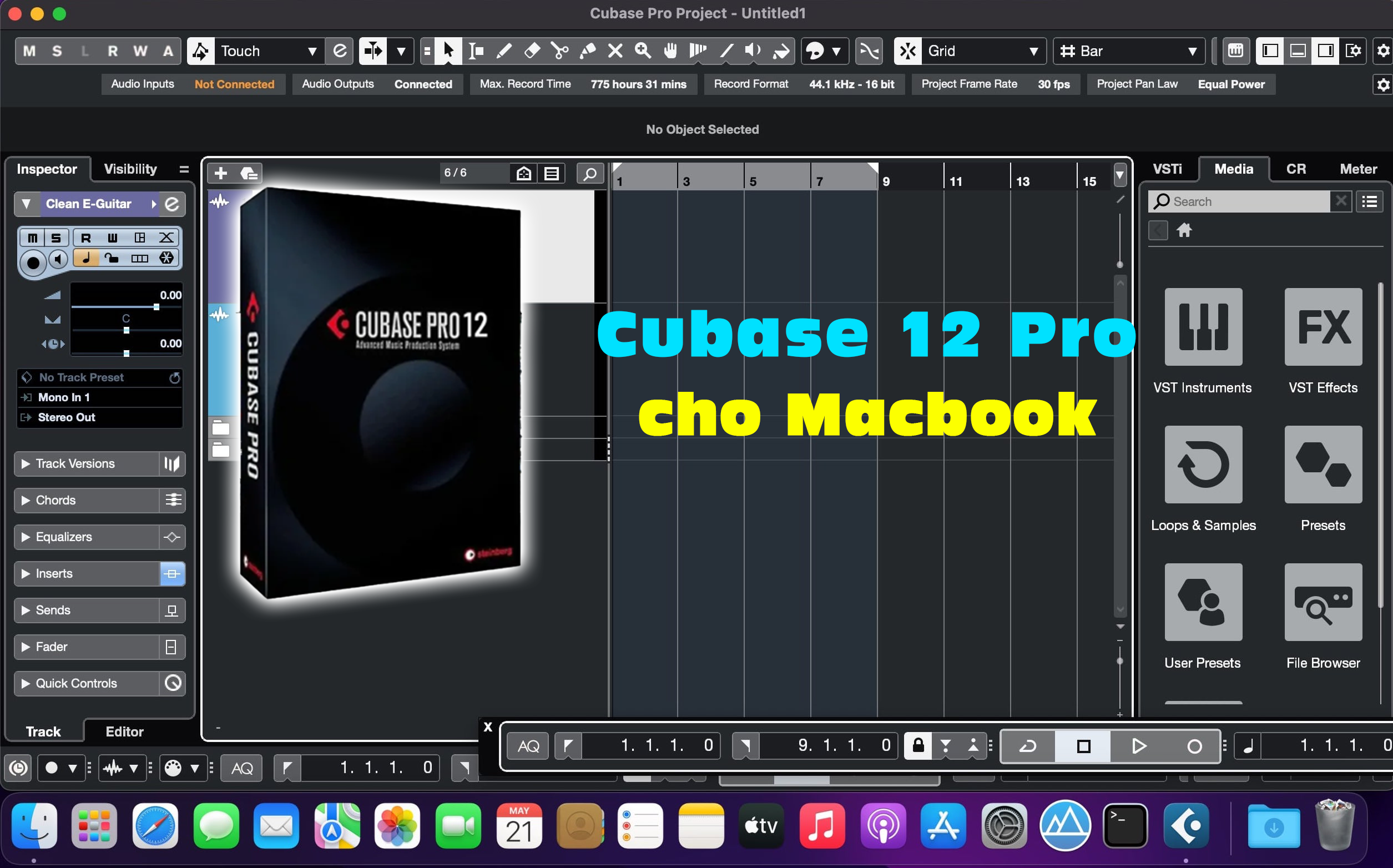Expand the Inserts section

(86, 573)
